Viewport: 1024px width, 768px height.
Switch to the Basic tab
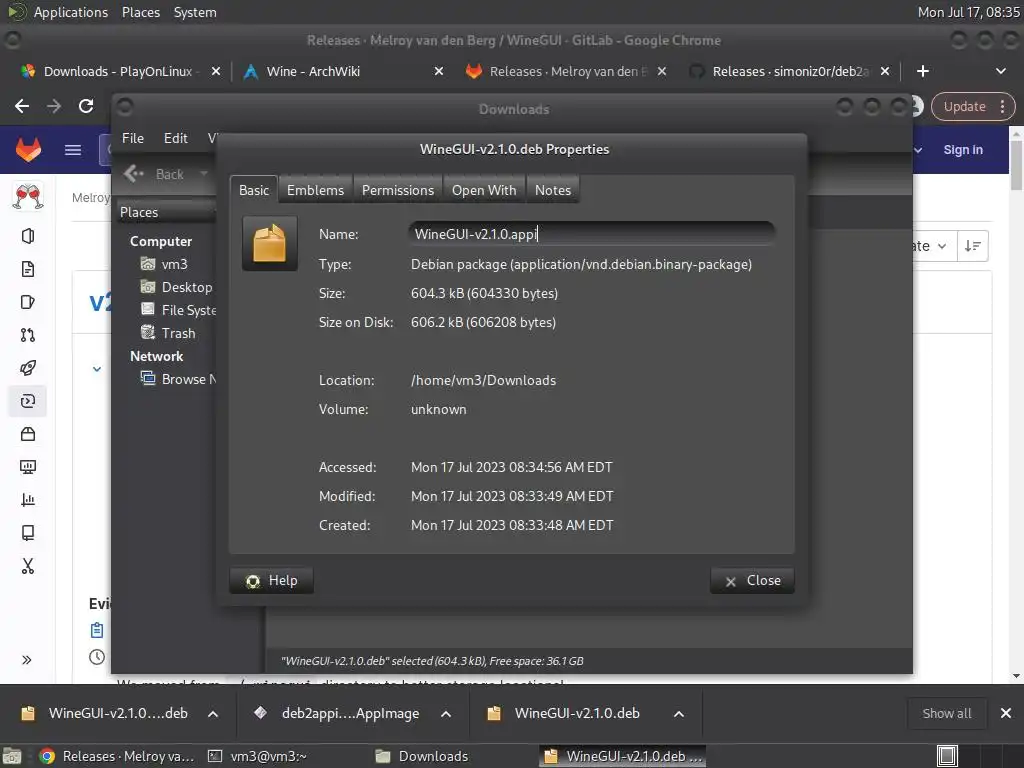[254, 190]
